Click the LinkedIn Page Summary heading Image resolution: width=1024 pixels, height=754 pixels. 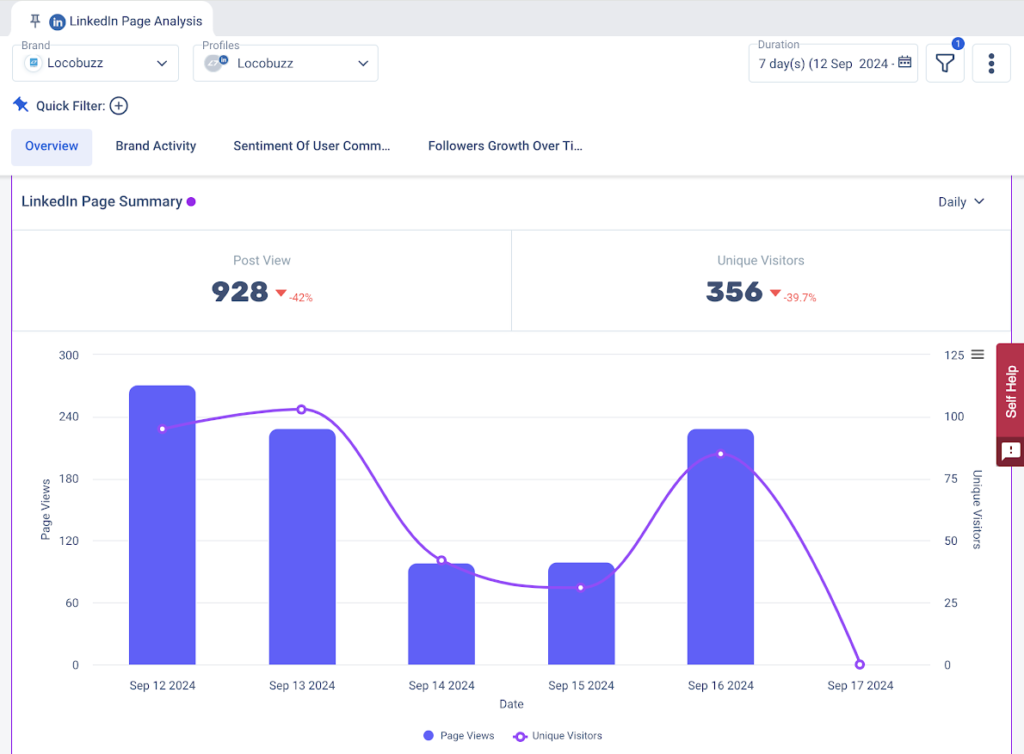(102, 202)
